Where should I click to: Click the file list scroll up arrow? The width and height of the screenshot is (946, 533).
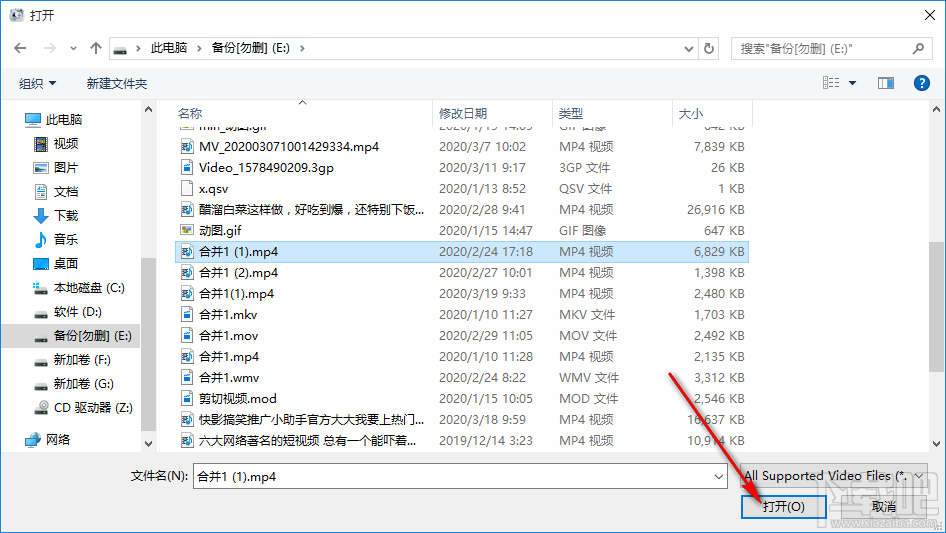click(936, 110)
